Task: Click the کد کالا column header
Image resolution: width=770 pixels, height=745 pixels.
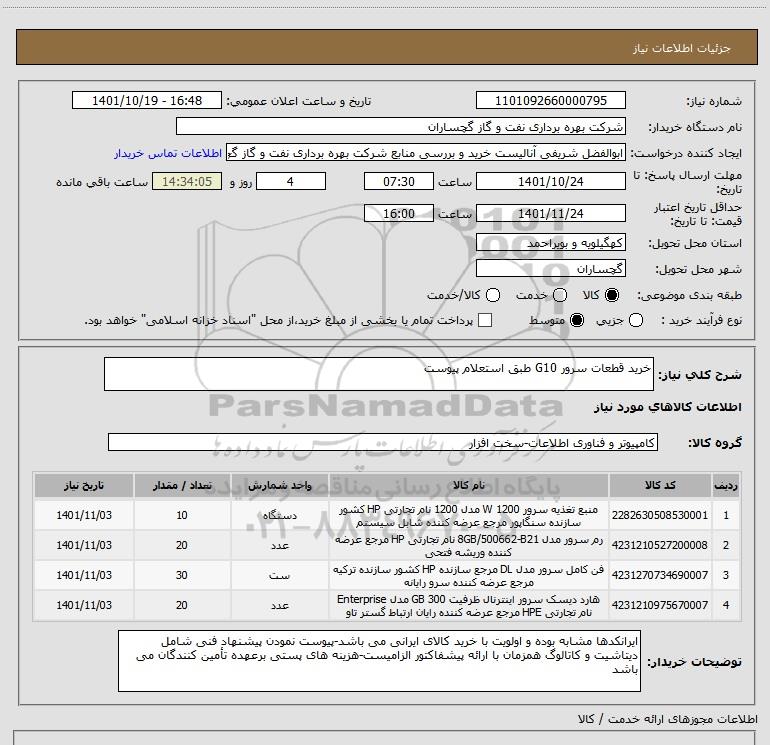Action: (x=660, y=485)
